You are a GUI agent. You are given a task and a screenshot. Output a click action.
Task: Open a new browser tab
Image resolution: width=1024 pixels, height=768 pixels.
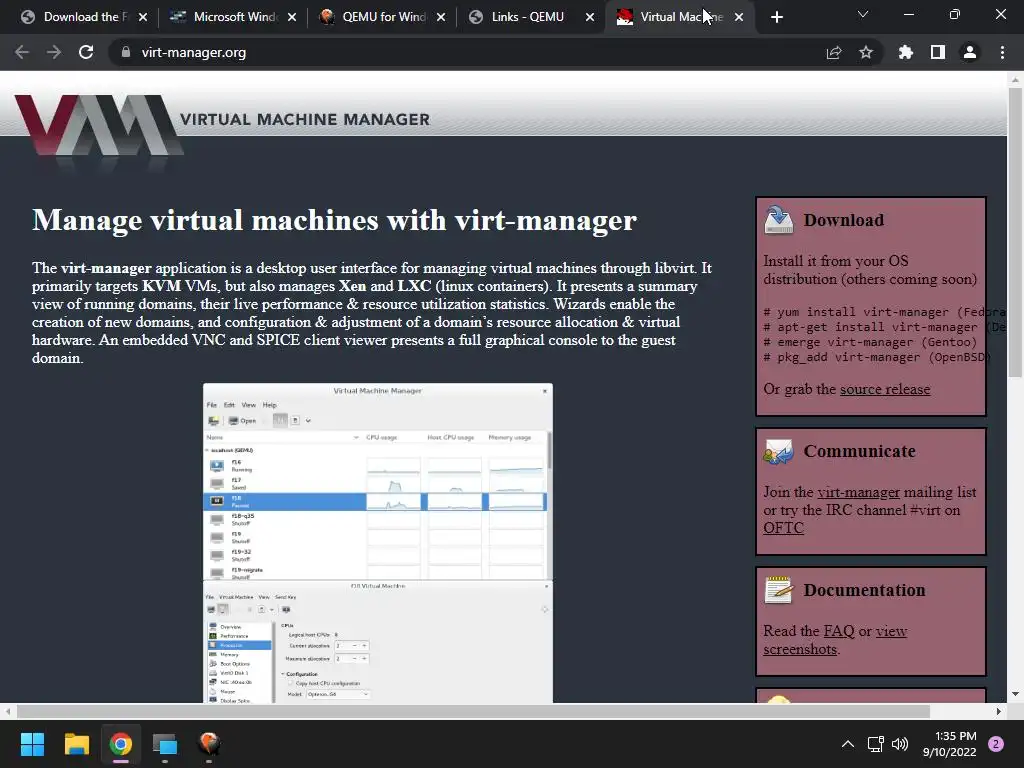[x=776, y=17]
